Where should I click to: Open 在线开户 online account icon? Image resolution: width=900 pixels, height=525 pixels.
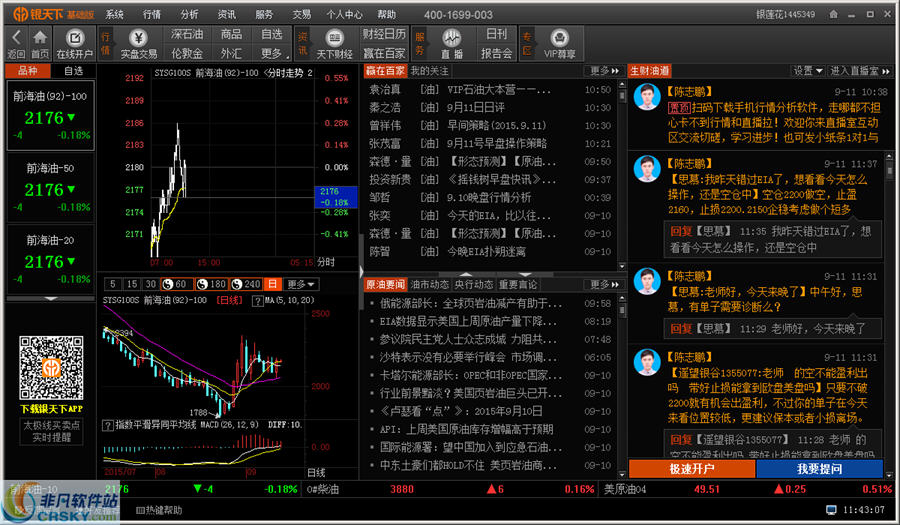(x=75, y=38)
